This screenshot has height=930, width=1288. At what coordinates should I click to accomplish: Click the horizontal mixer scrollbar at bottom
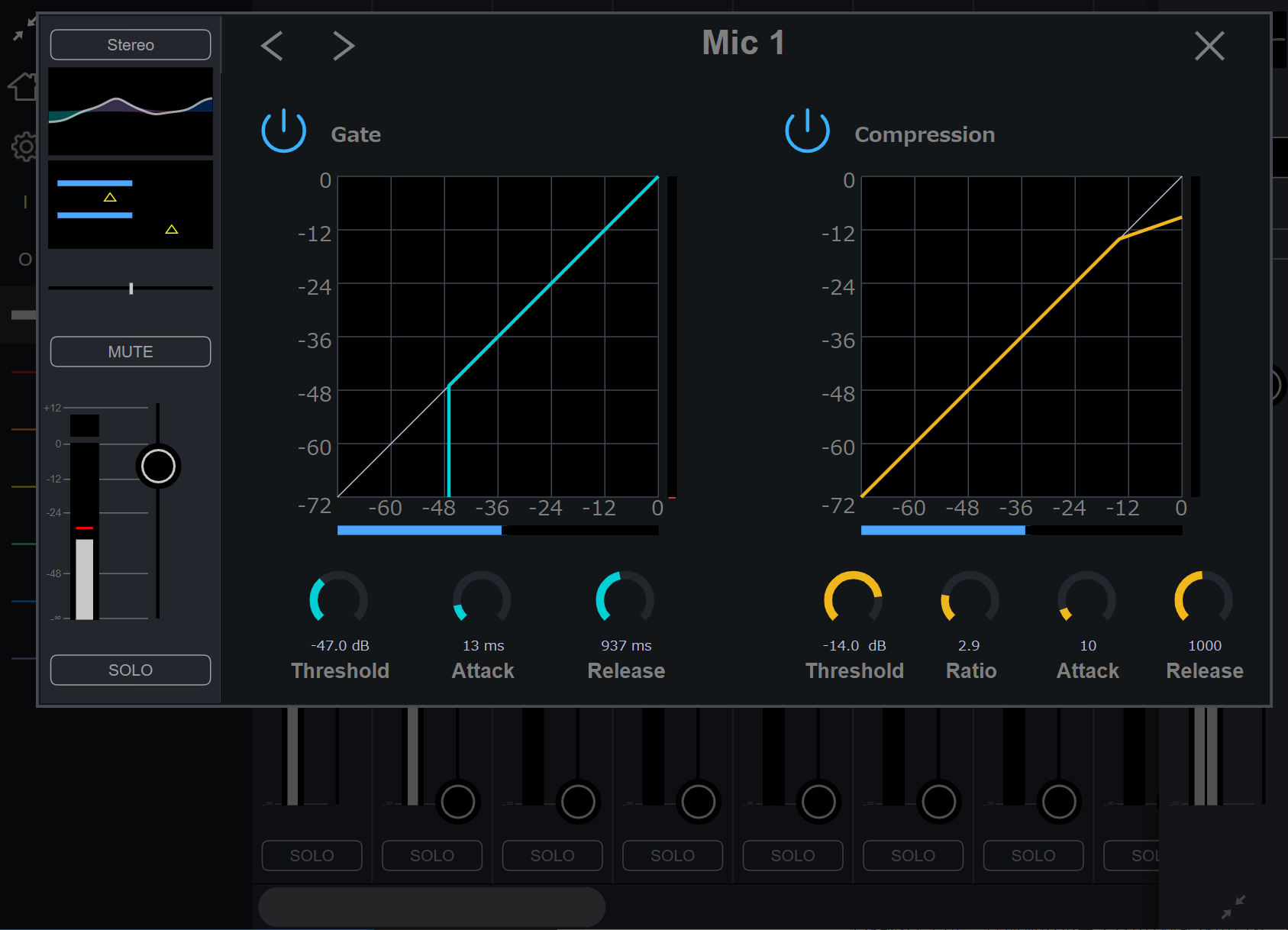[432, 906]
